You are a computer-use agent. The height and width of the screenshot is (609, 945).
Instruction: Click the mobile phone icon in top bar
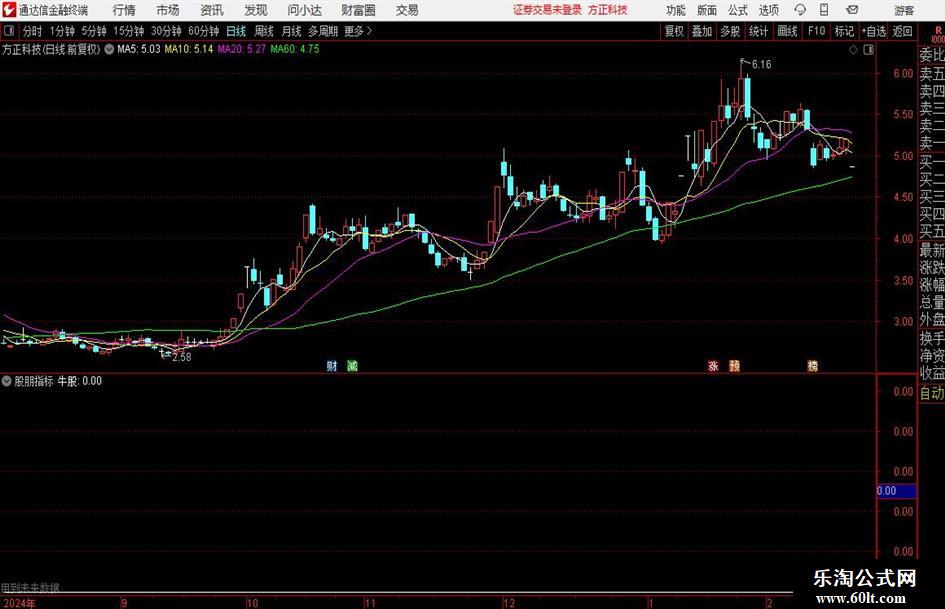tap(823, 10)
